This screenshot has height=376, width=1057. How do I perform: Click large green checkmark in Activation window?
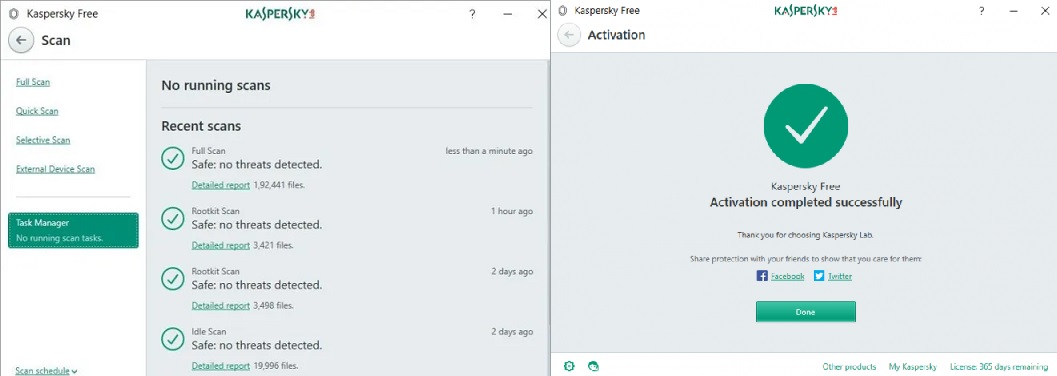coord(806,126)
